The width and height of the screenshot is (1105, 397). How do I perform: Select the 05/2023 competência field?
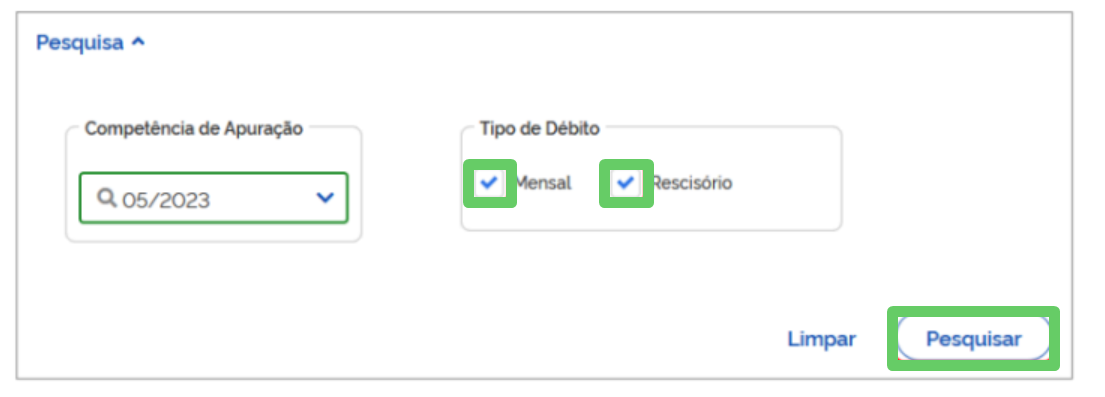coord(214,198)
